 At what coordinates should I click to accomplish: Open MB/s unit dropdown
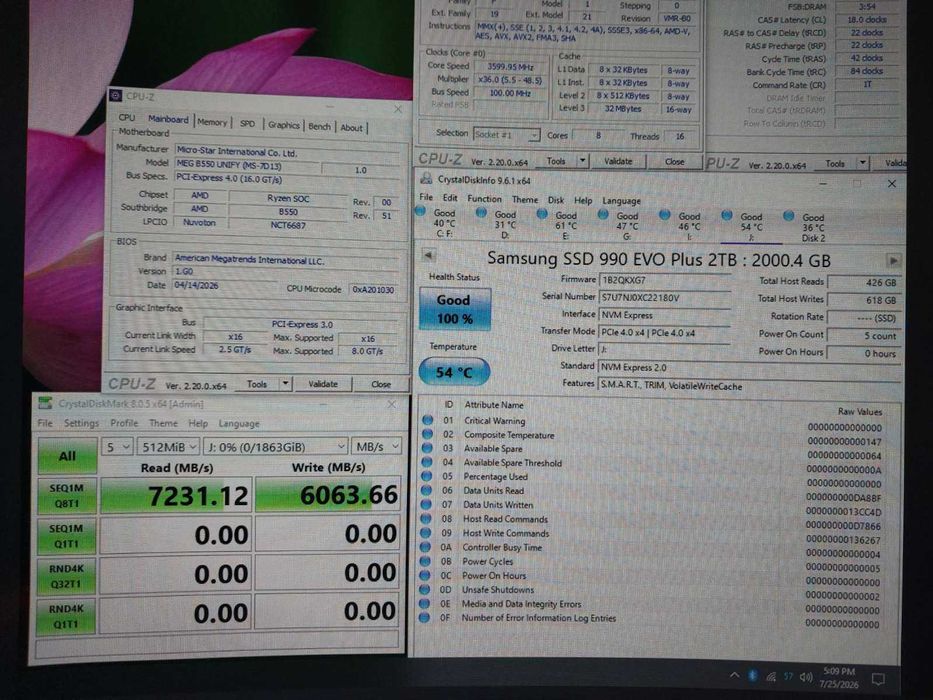pyautogui.click(x=376, y=446)
